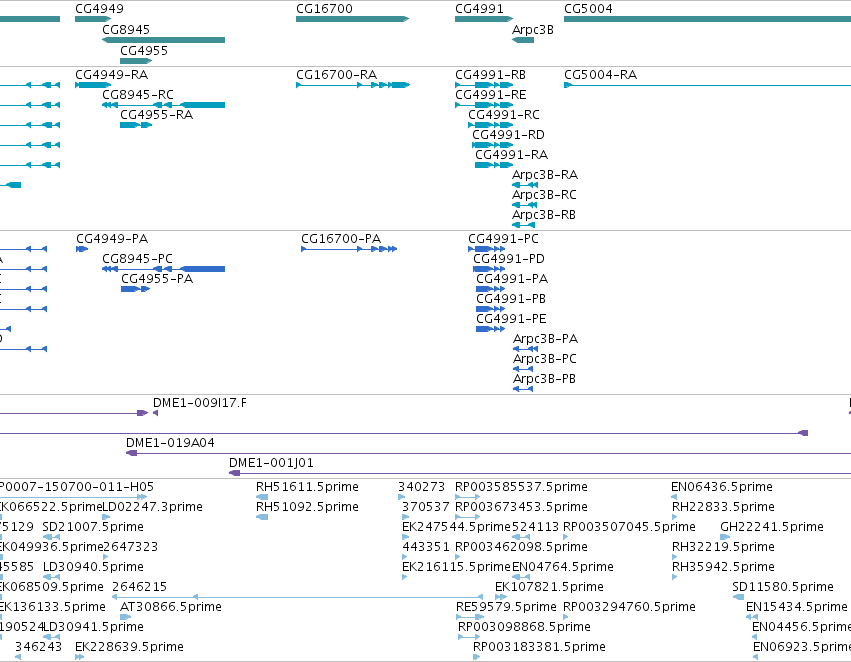851x662 pixels.
Task: Click EST SD11580.5prime
Action: click(x=783, y=587)
